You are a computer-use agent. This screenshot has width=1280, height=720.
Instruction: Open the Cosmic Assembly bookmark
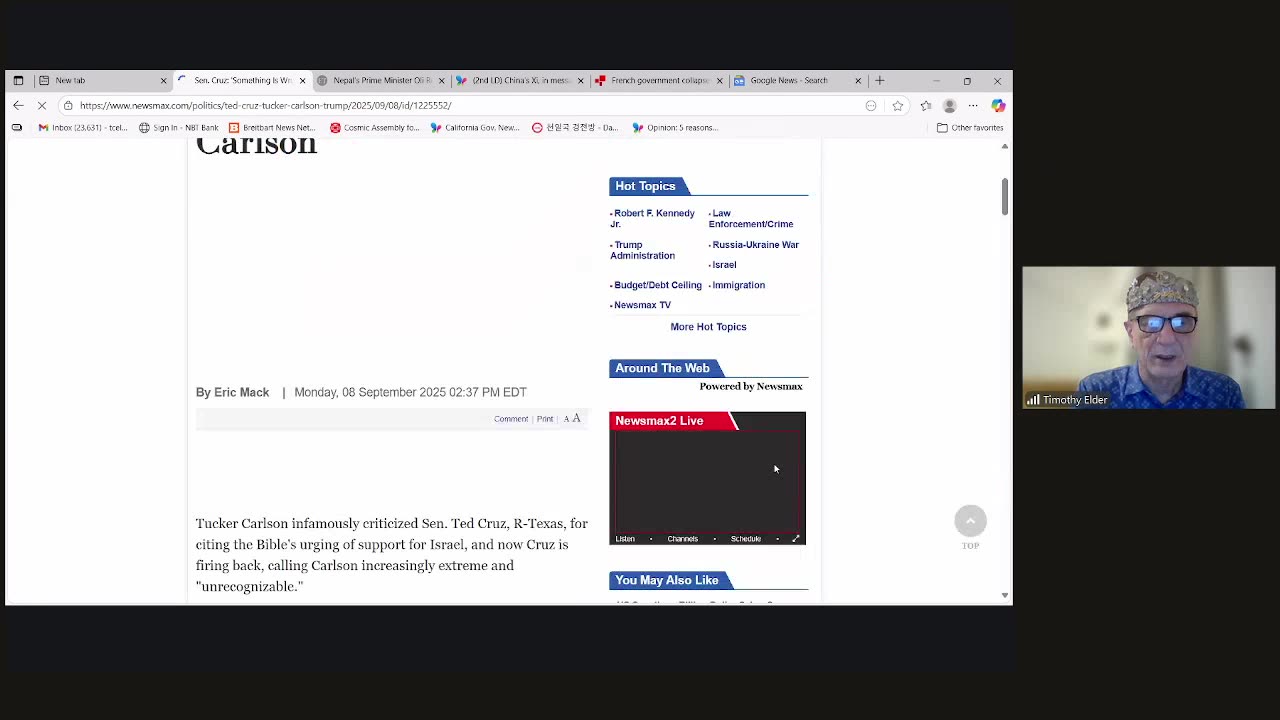pyautogui.click(x=375, y=127)
